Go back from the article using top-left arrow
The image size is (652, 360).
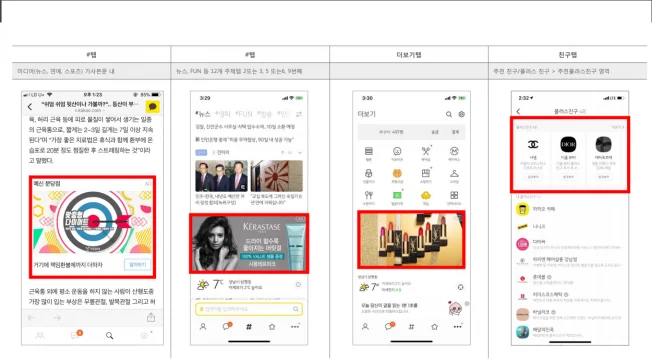pos(30,107)
